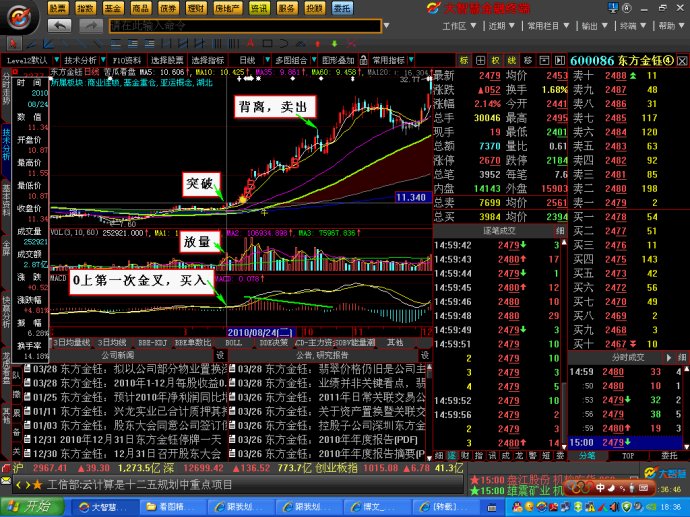Click the arrow button next to 分时成交
The image size is (690, 517).
pyautogui.click(x=669, y=357)
